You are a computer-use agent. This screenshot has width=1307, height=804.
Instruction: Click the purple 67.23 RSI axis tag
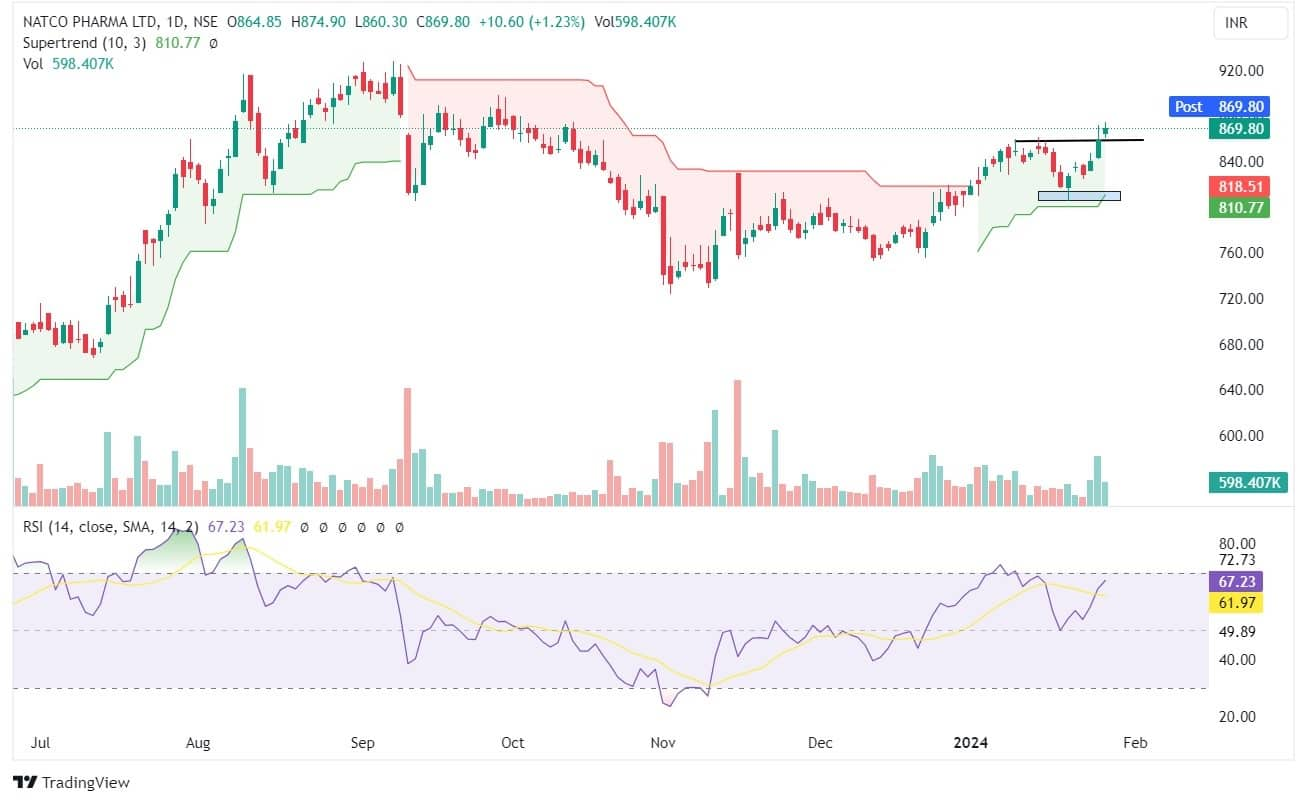coord(1237,582)
